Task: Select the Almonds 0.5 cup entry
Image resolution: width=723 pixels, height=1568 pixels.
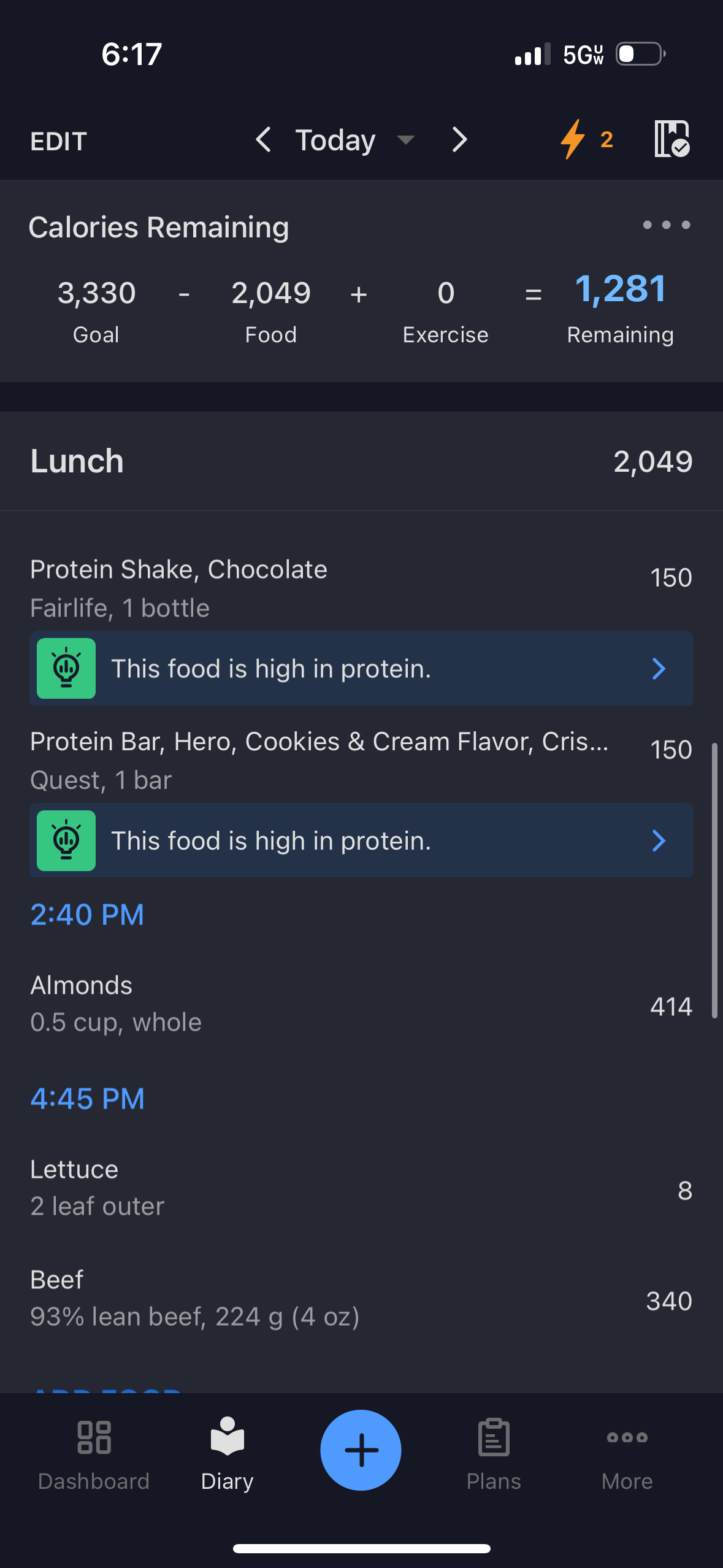Action: (361, 1004)
